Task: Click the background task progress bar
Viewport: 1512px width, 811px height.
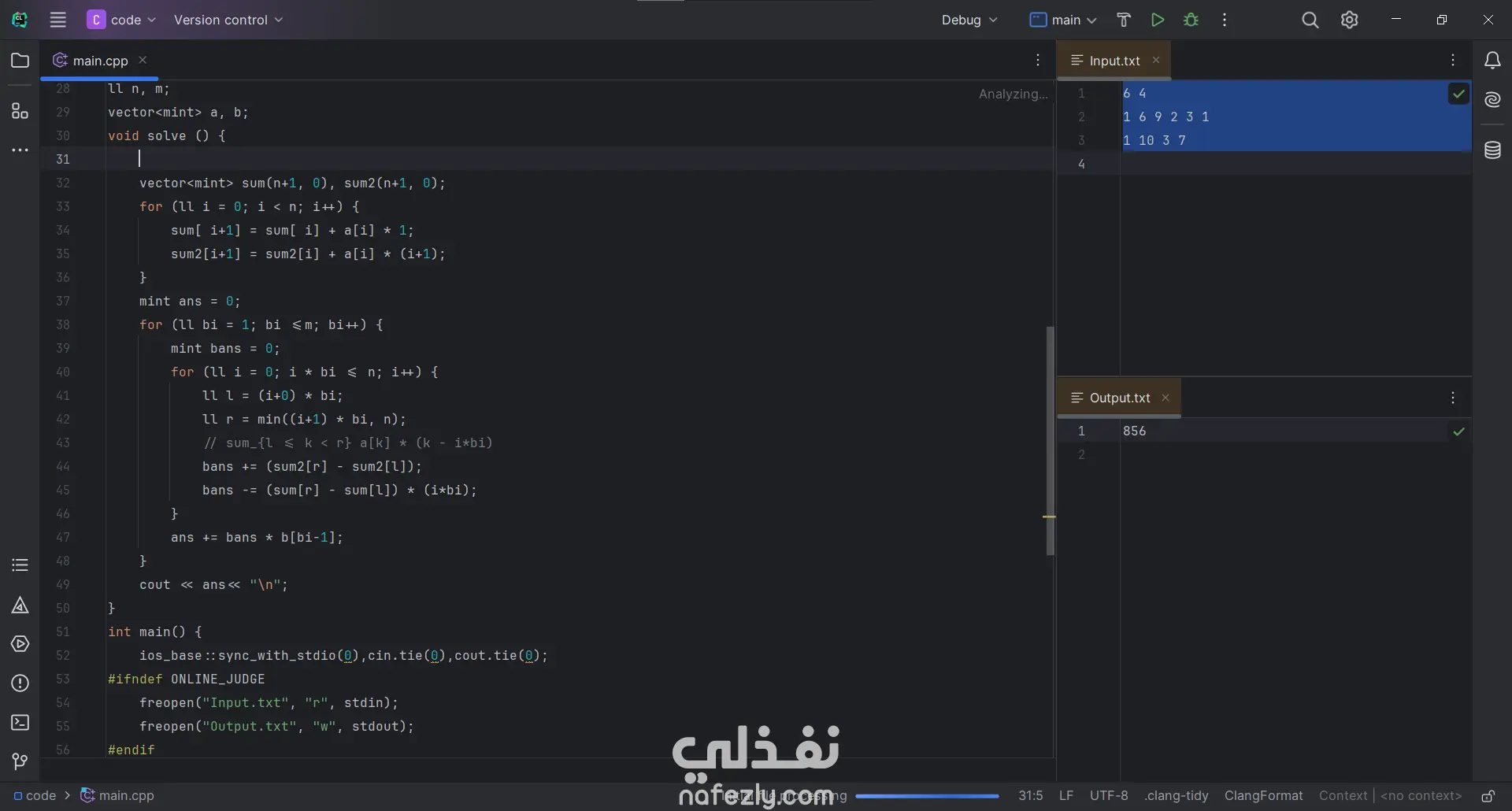Action: coord(928,796)
